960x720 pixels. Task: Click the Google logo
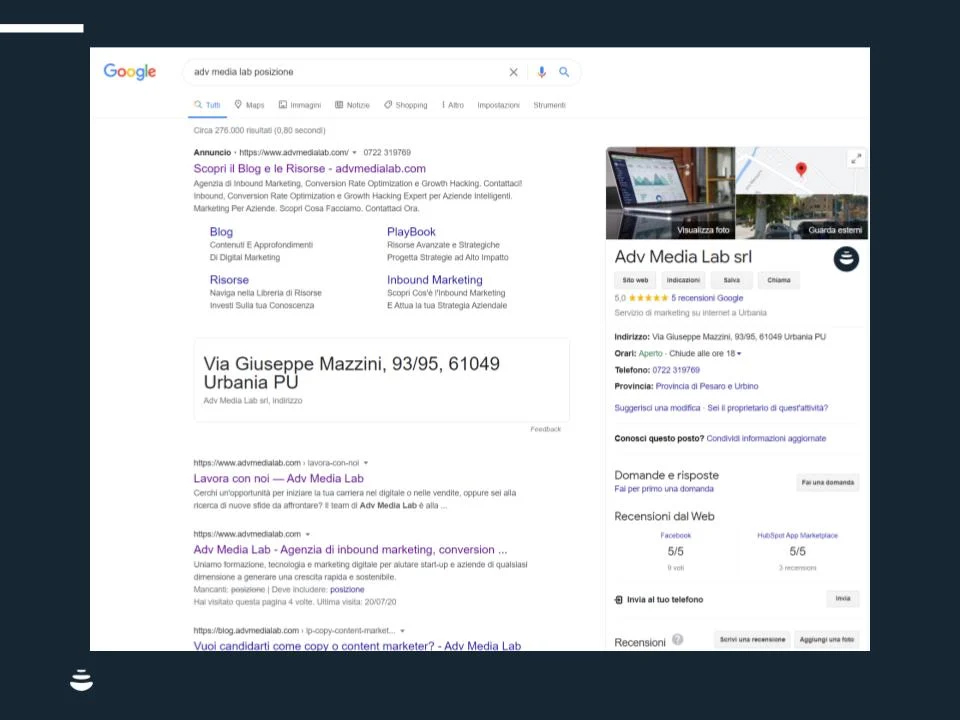pyautogui.click(x=130, y=72)
